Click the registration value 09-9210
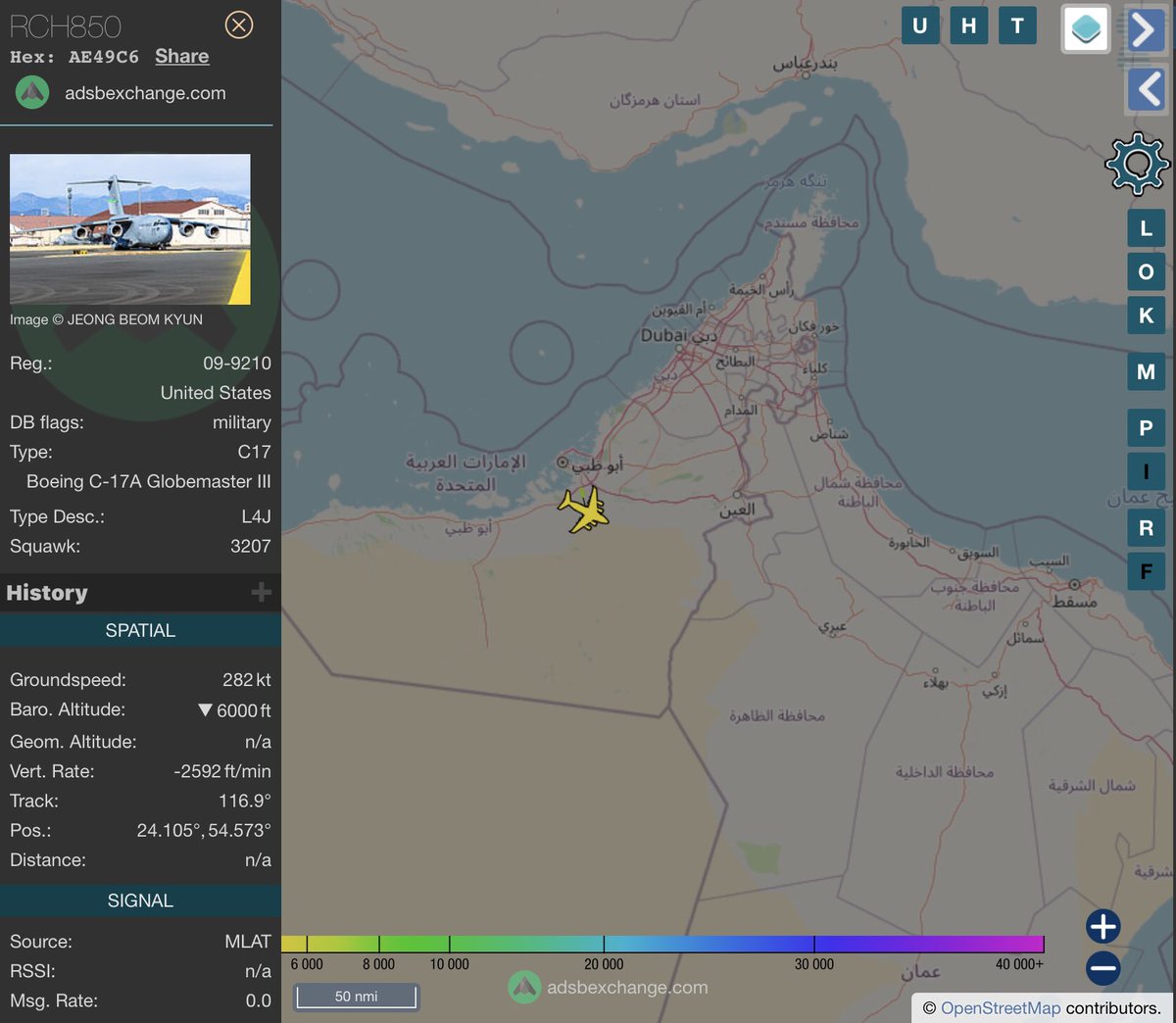 pos(237,364)
